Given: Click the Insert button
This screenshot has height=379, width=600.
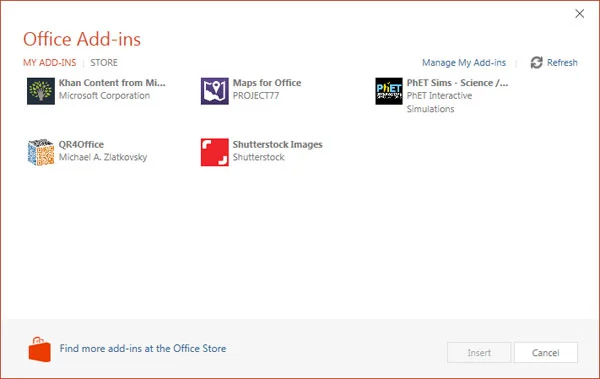Looking at the screenshot, I should tap(479, 353).
